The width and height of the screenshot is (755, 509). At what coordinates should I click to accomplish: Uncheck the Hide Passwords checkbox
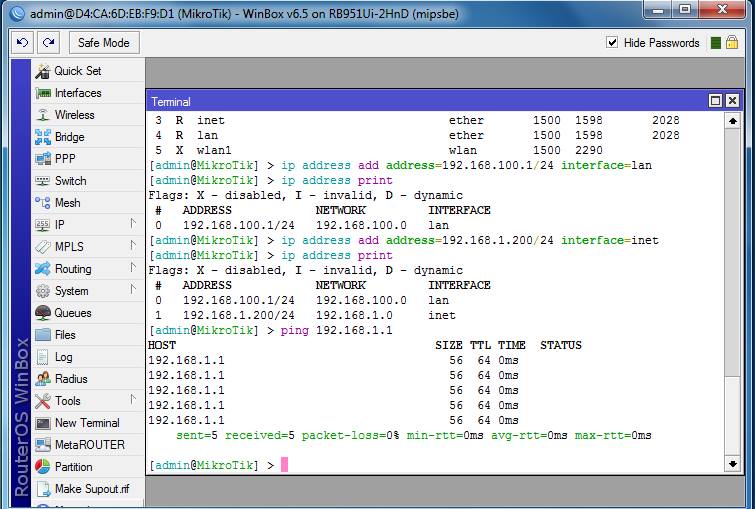coord(612,42)
